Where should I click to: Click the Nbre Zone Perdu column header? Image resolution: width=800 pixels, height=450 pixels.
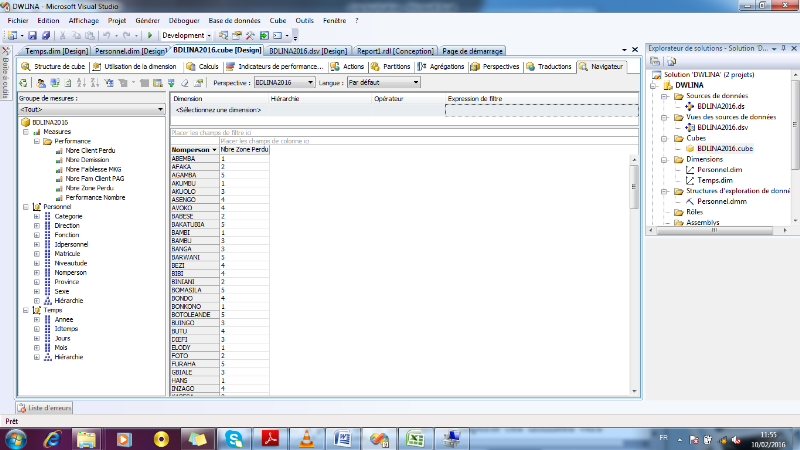pyautogui.click(x=244, y=150)
